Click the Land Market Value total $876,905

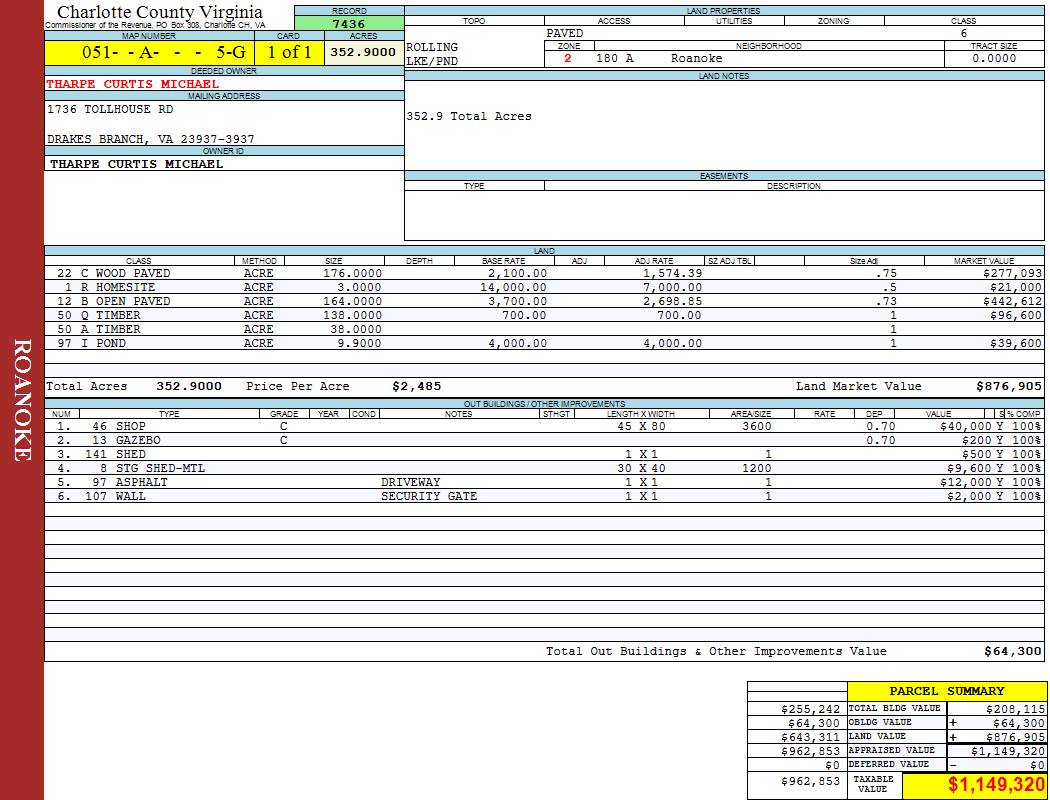pos(1008,386)
